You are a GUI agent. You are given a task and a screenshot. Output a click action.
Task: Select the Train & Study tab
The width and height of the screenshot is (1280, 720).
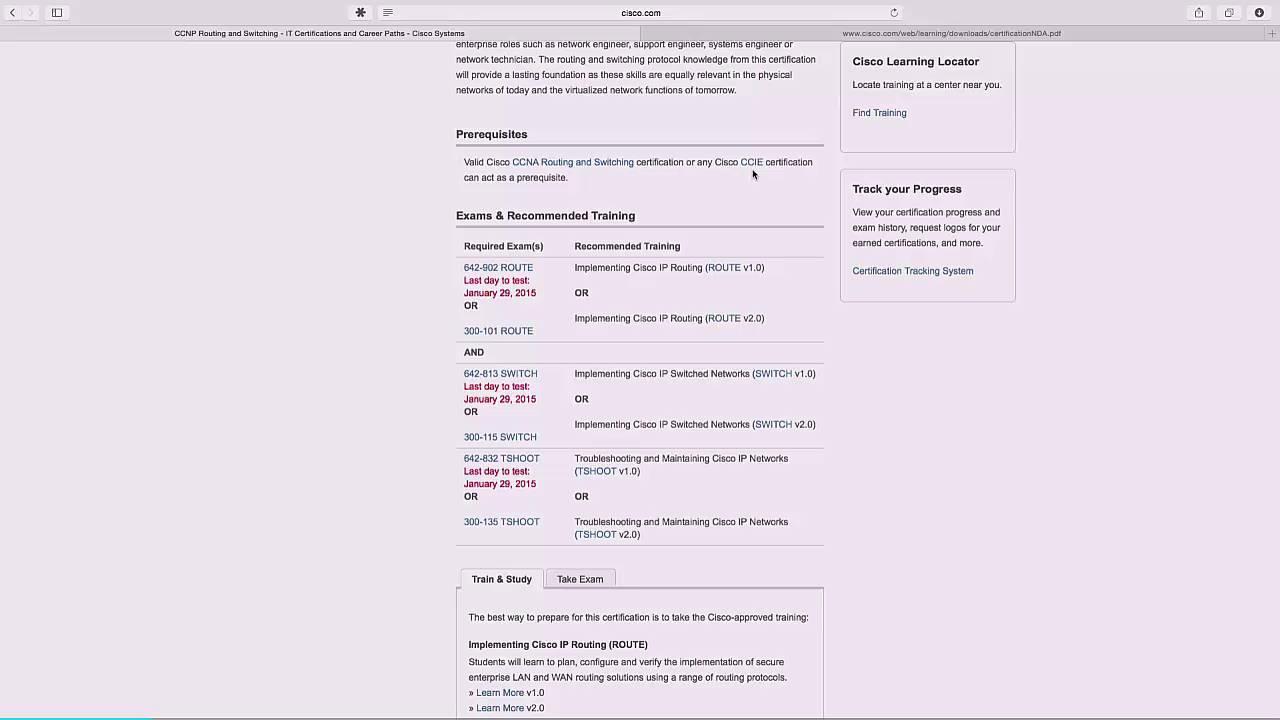coord(501,579)
